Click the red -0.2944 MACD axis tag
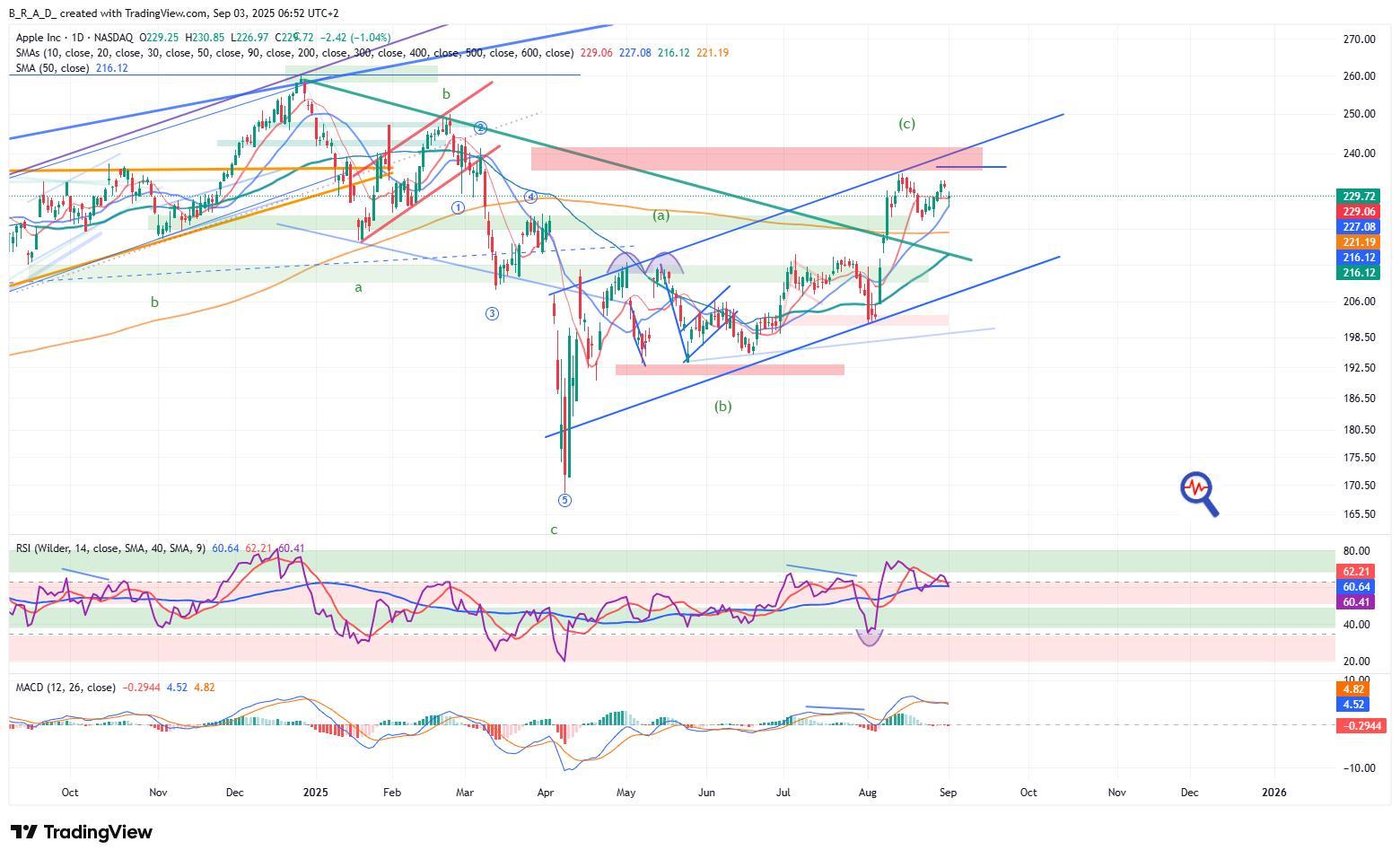 (x=1361, y=725)
